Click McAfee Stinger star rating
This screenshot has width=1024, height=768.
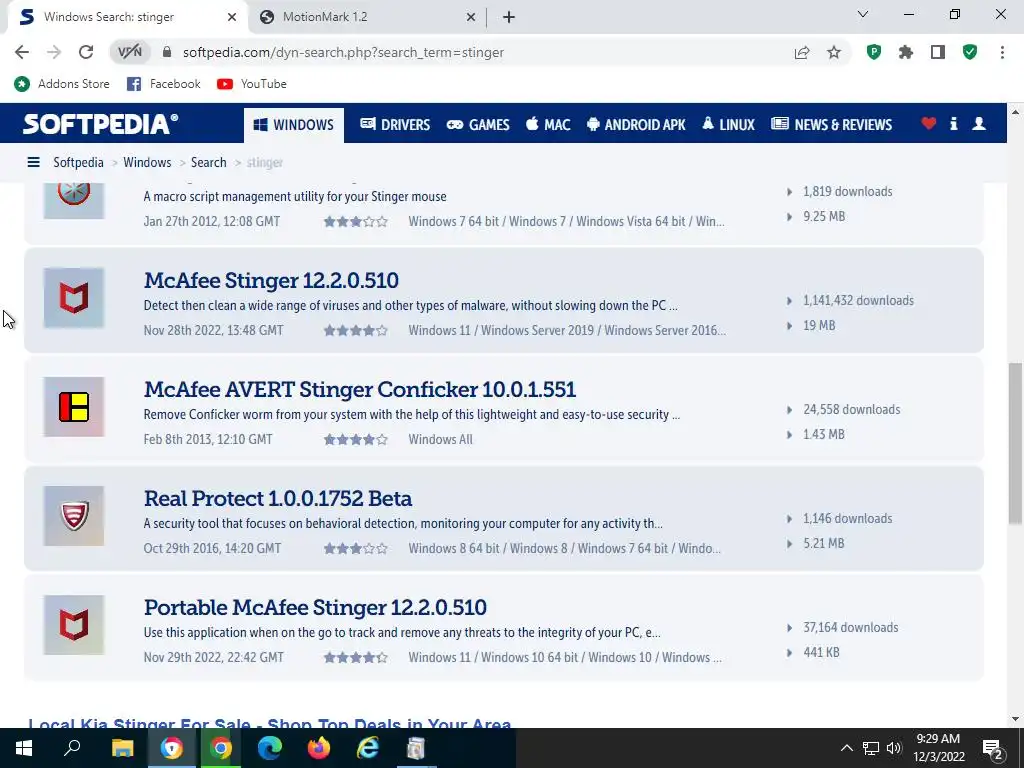tap(356, 330)
